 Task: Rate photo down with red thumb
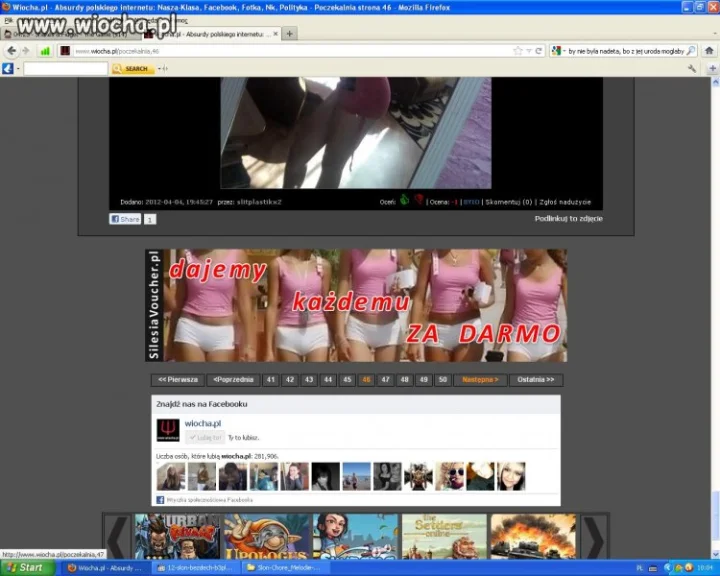click(x=419, y=200)
